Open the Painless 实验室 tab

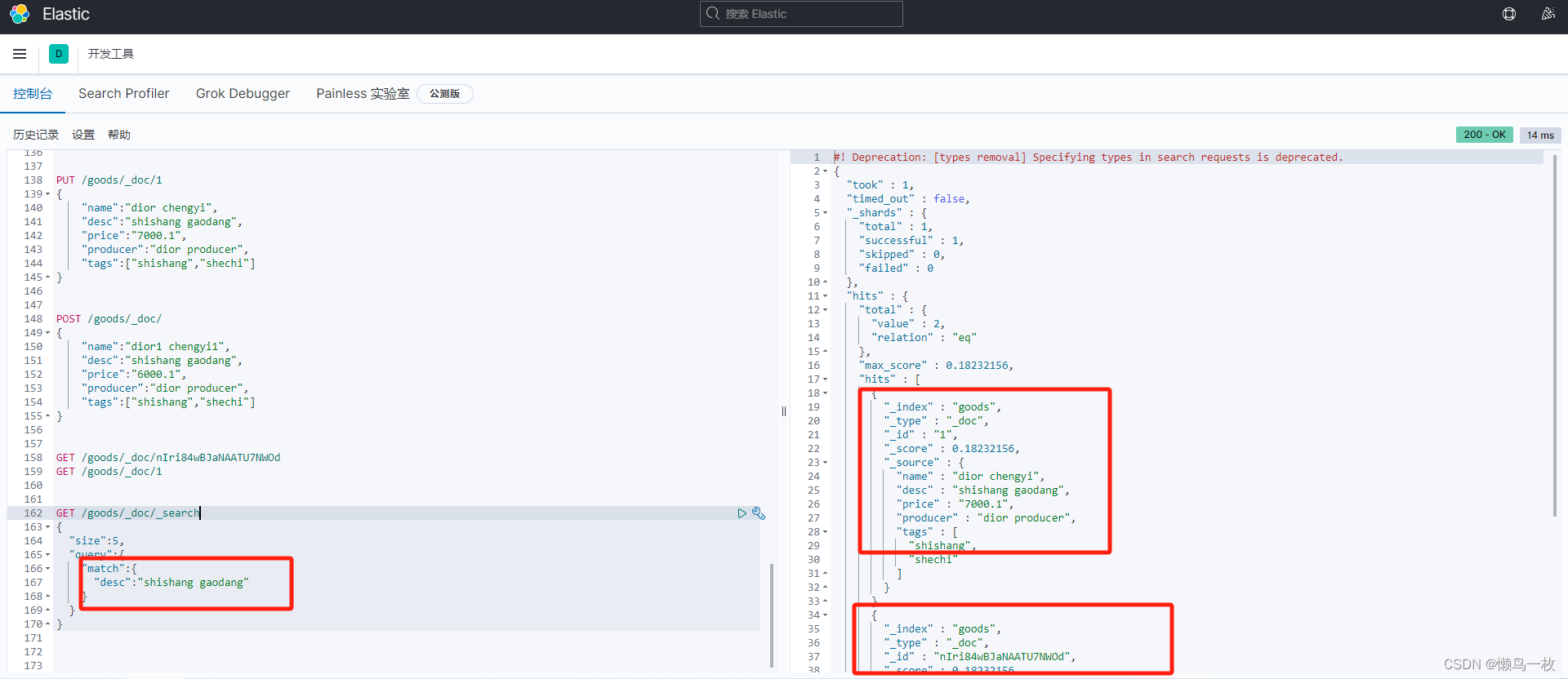coord(363,94)
